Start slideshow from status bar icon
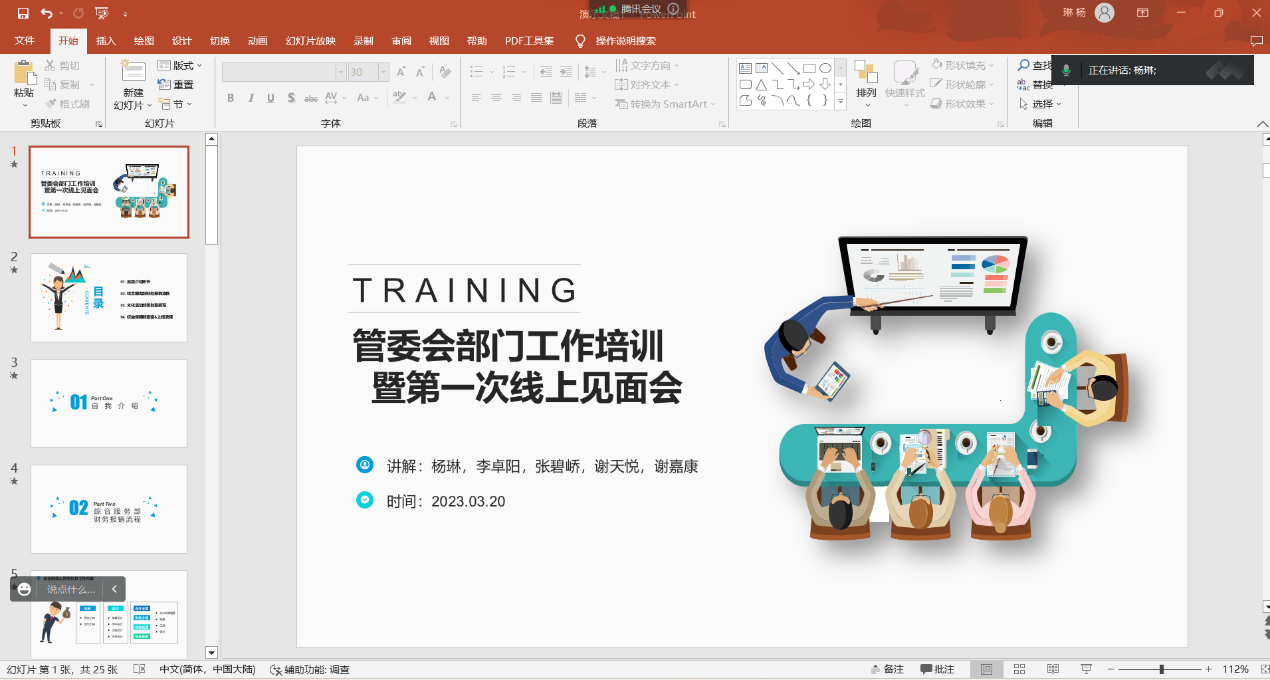Image resolution: width=1270 pixels, height=680 pixels. pos(1086,669)
